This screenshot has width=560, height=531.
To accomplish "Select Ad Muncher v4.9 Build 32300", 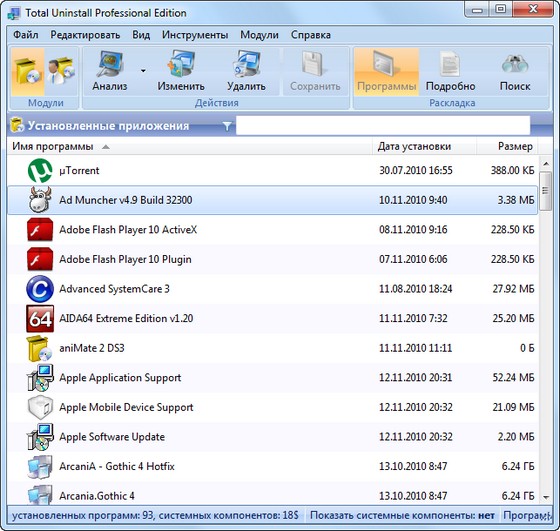I will (x=125, y=200).
